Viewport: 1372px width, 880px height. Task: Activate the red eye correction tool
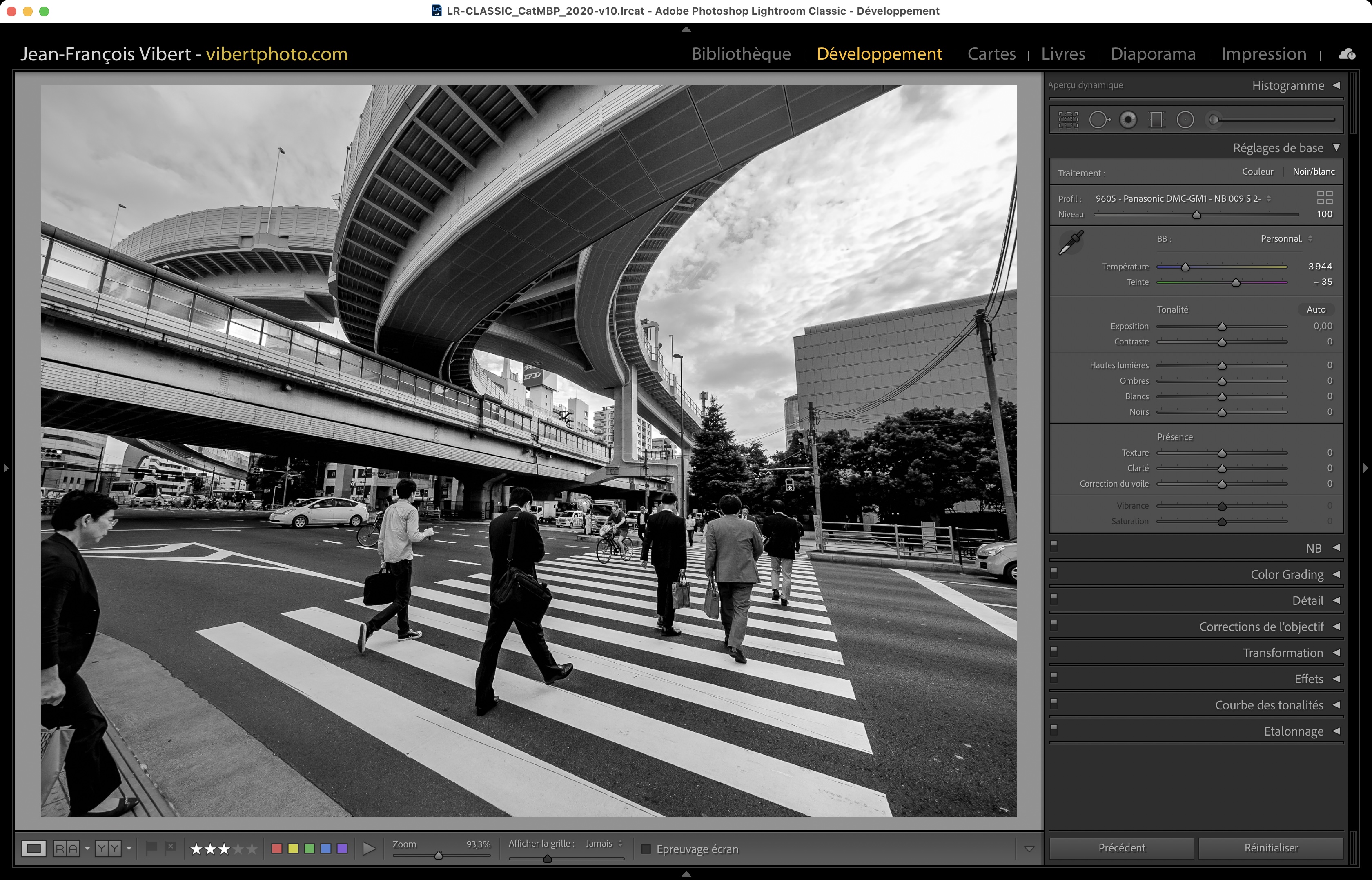coord(1128,120)
